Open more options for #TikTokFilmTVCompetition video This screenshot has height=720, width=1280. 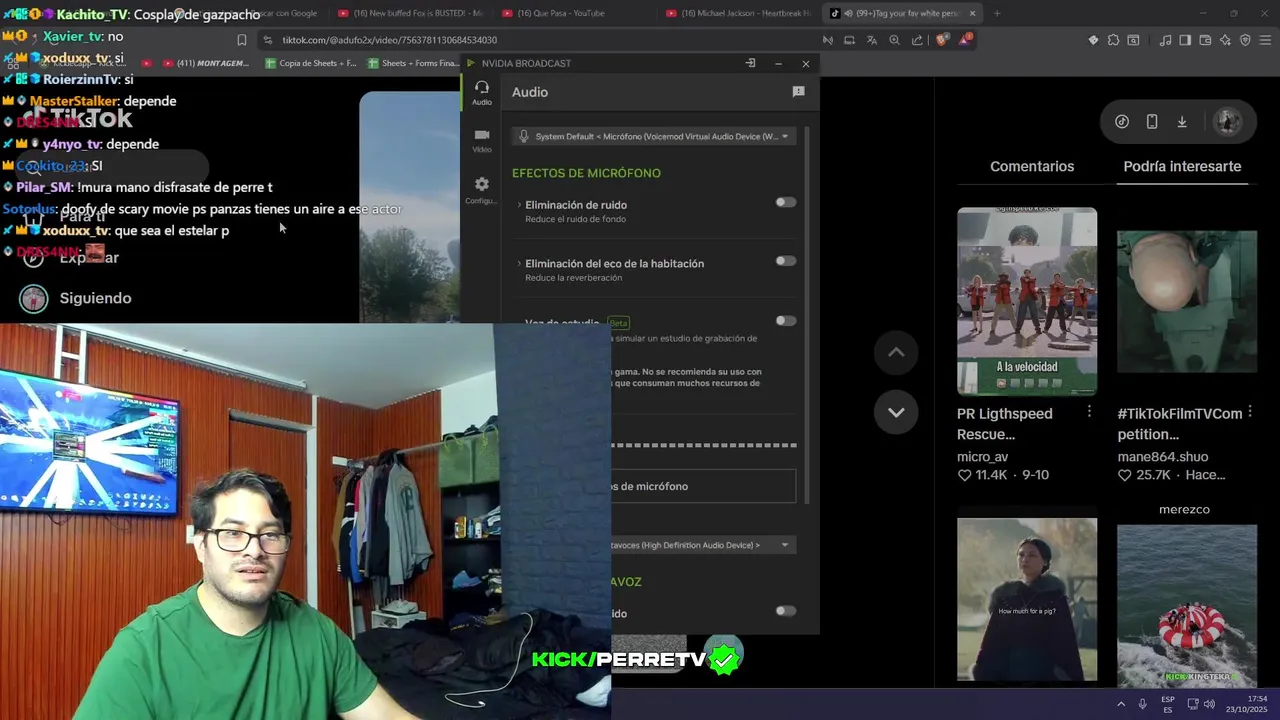pyautogui.click(x=1249, y=412)
